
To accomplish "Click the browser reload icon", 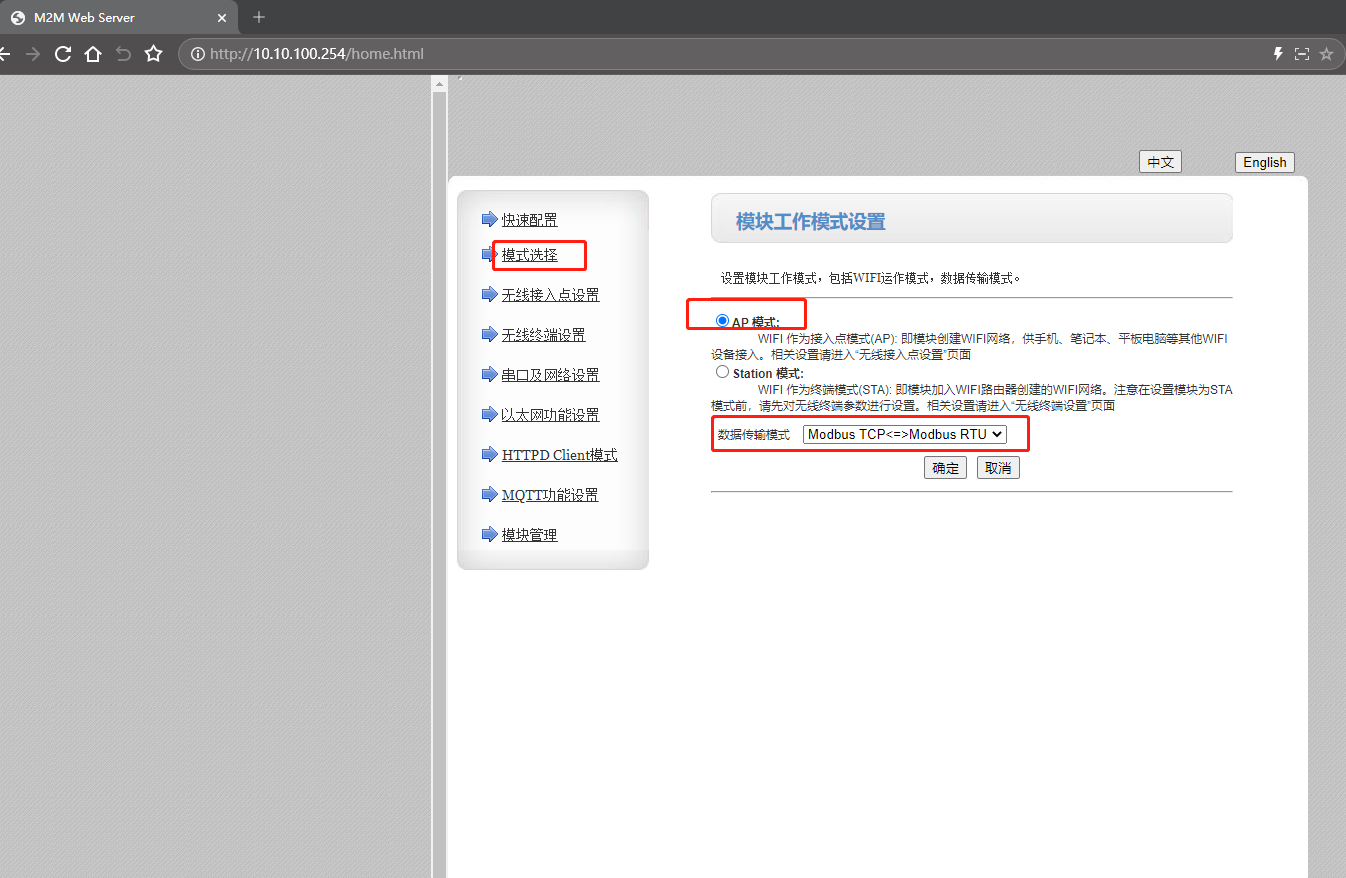I will 63,54.
